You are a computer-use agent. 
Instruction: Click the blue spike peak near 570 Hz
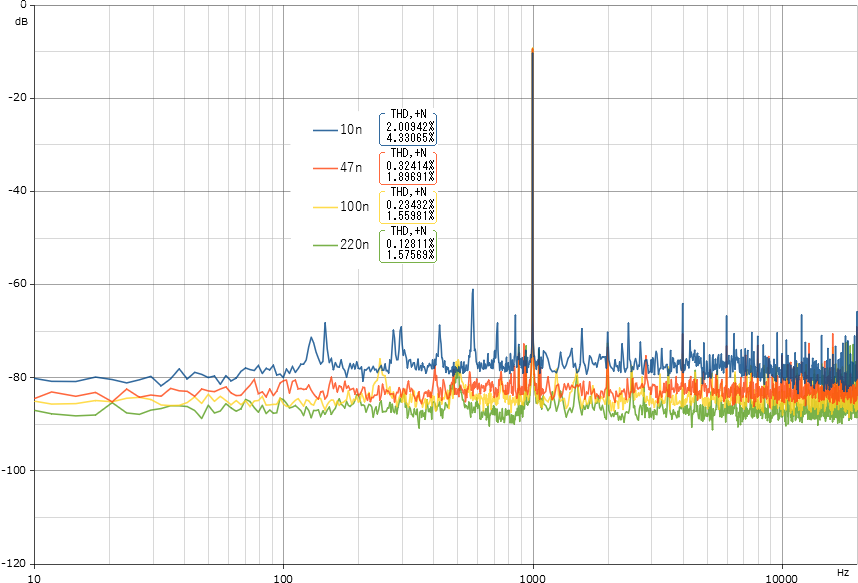pyautogui.click(x=473, y=290)
